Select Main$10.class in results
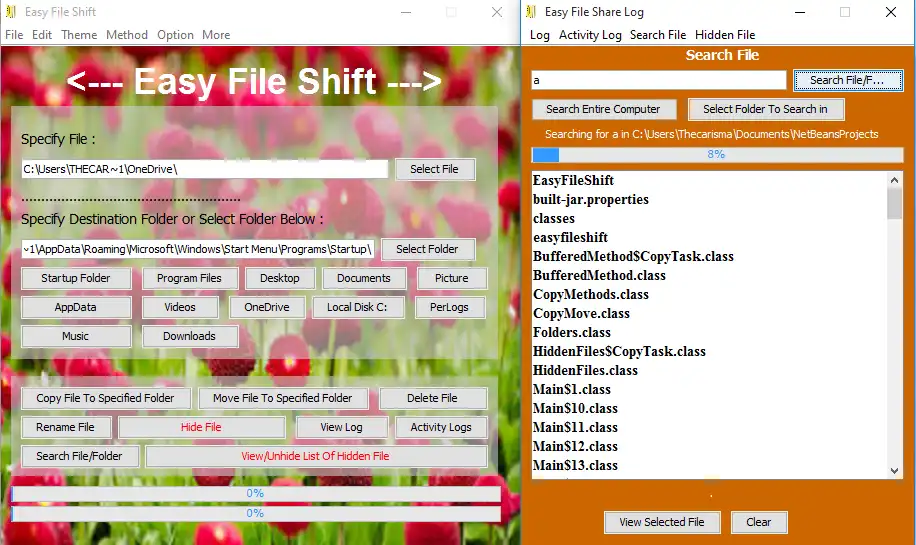This screenshot has height=545, width=916. tap(575, 408)
